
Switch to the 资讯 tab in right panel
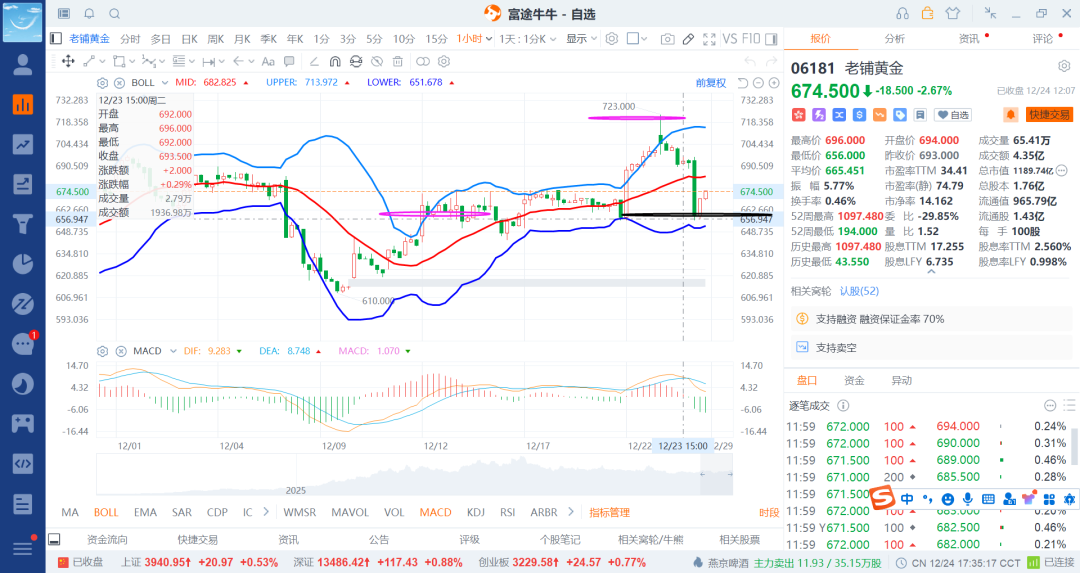[x=968, y=39]
